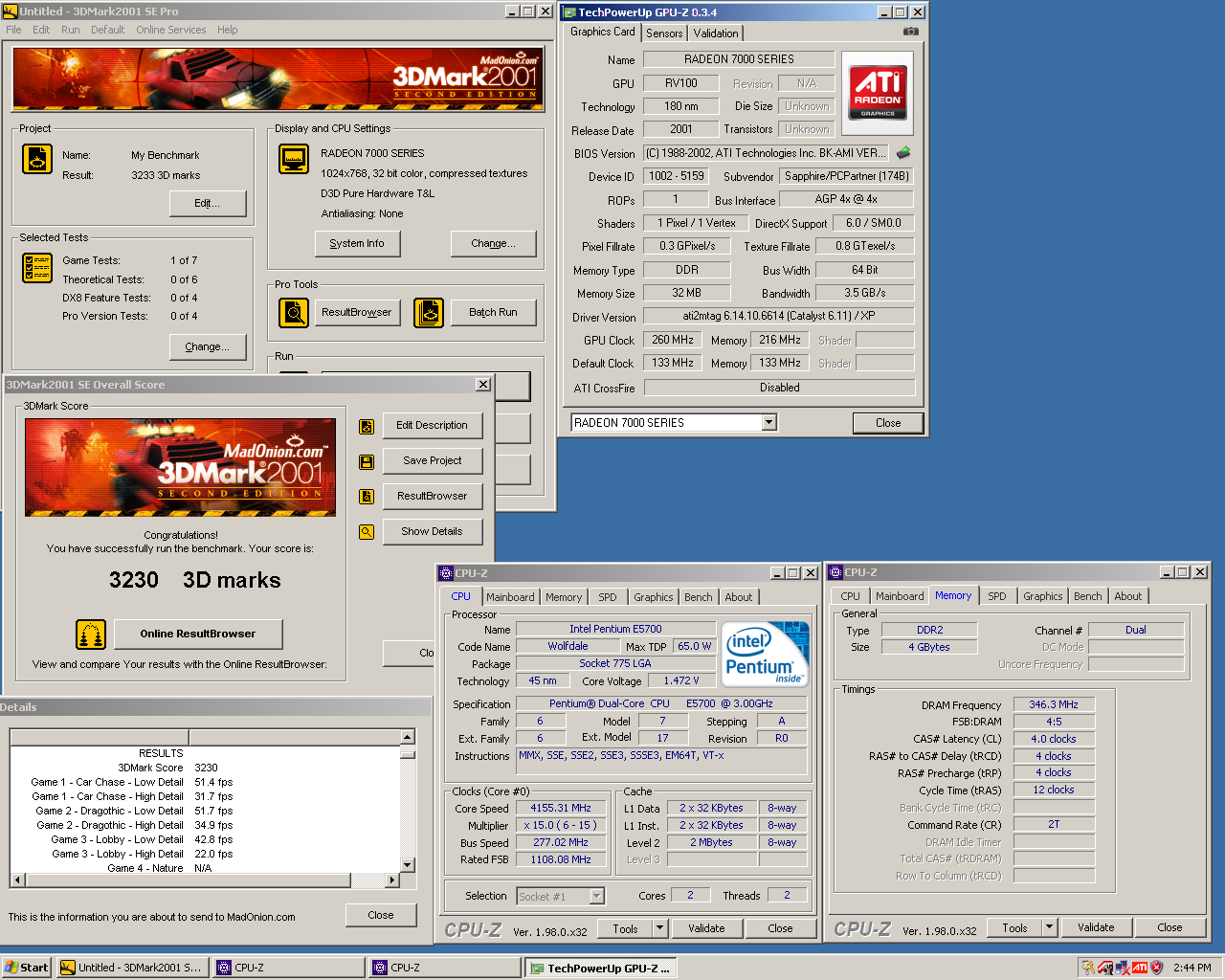Click the taskbar clock showing 2:44 PM

point(1192,968)
